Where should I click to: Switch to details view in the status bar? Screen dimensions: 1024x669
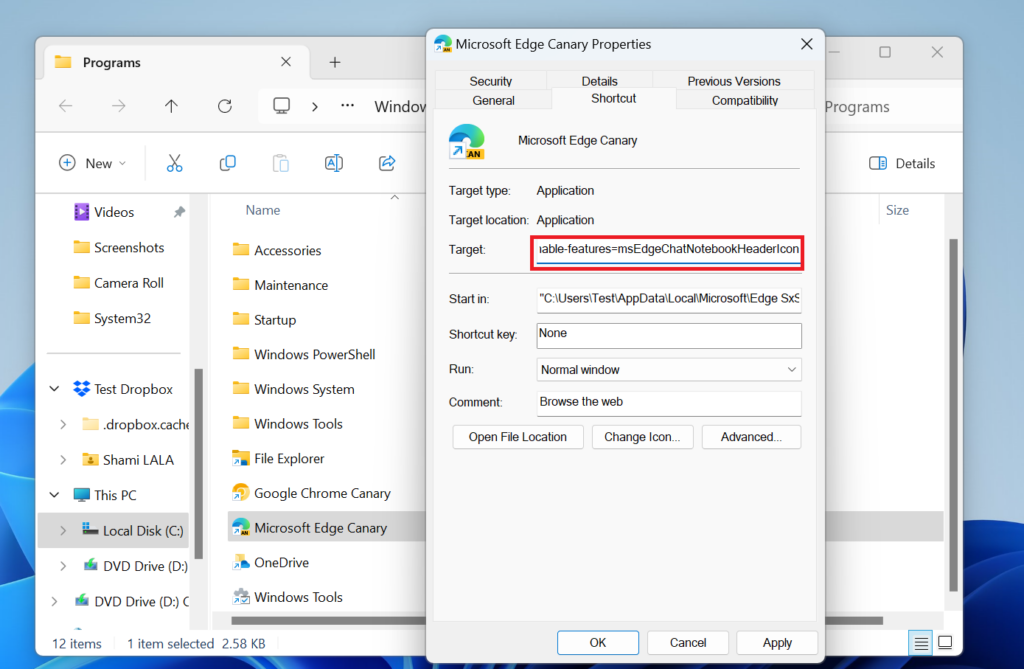(x=920, y=643)
